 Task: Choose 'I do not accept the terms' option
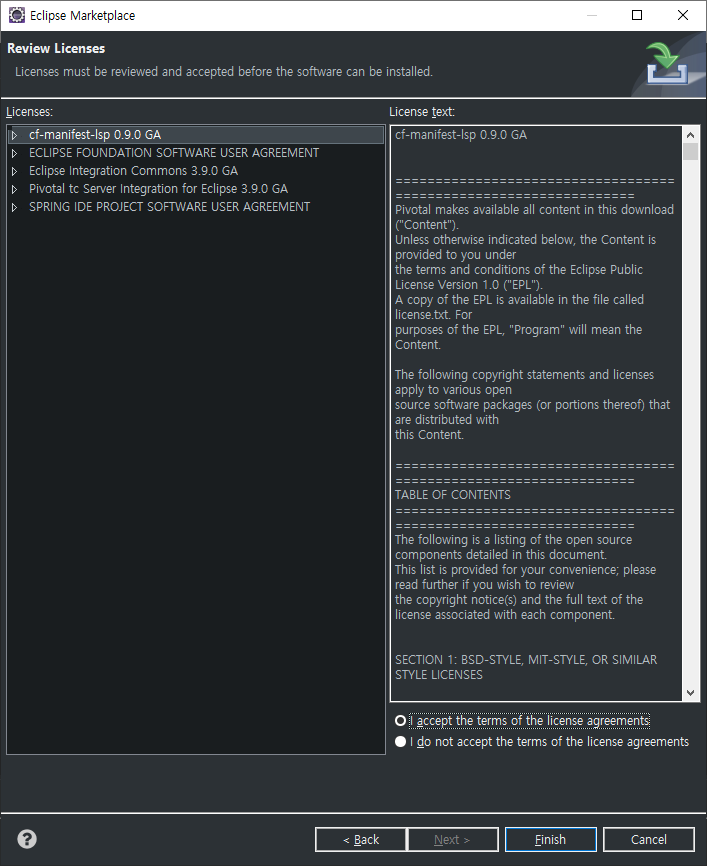tap(400, 742)
